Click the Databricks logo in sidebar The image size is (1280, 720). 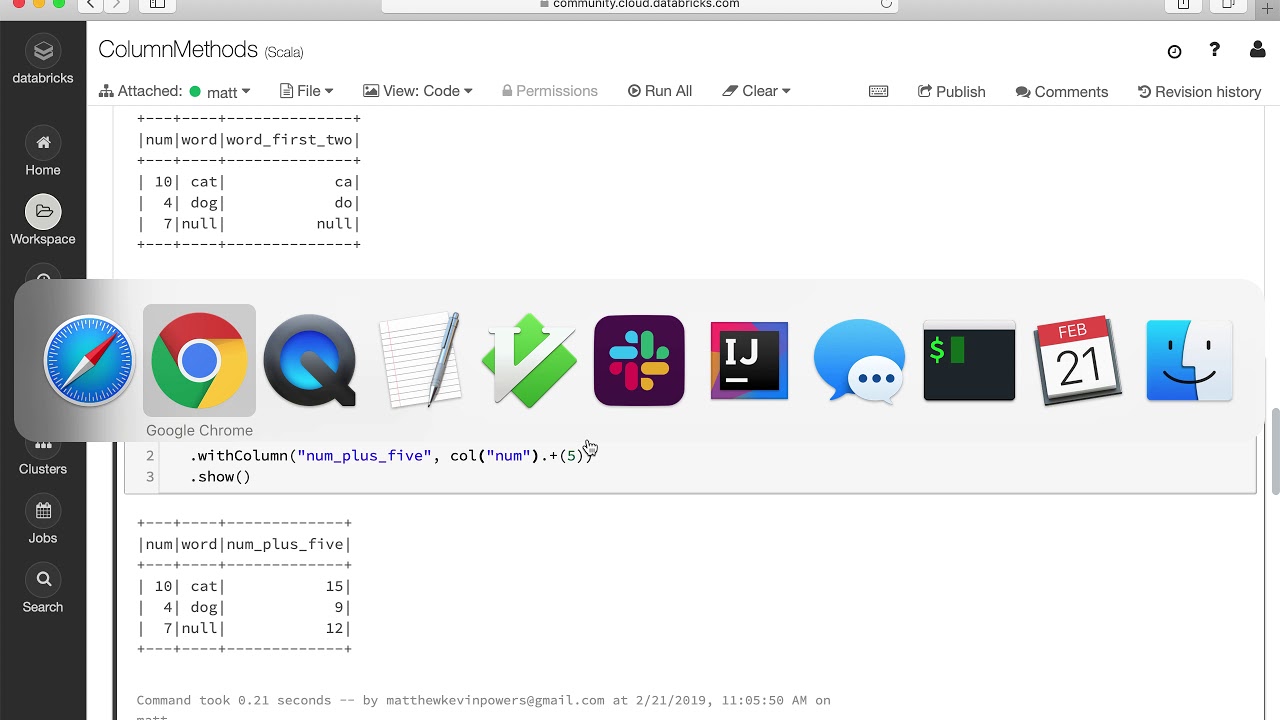pyautogui.click(x=43, y=60)
